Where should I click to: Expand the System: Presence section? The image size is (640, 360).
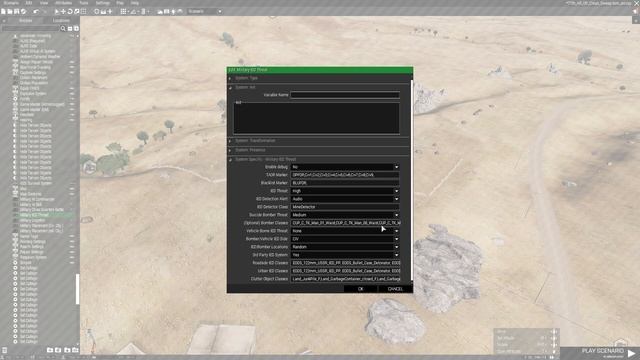point(230,150)
